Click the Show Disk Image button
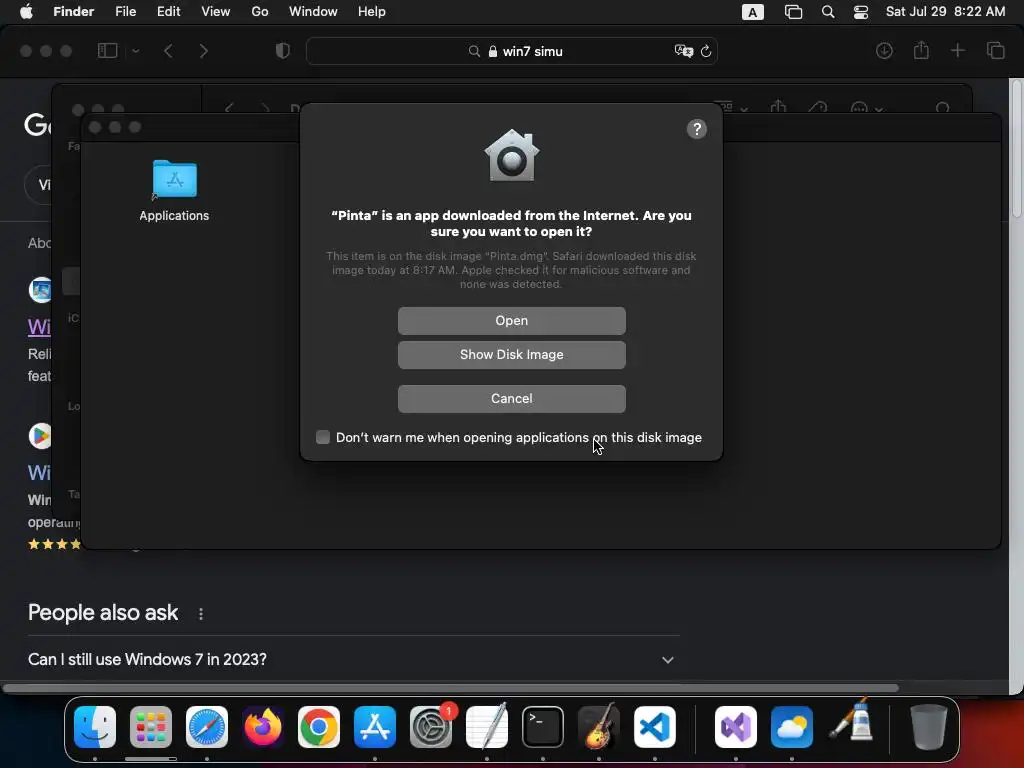 coord(511,355)
